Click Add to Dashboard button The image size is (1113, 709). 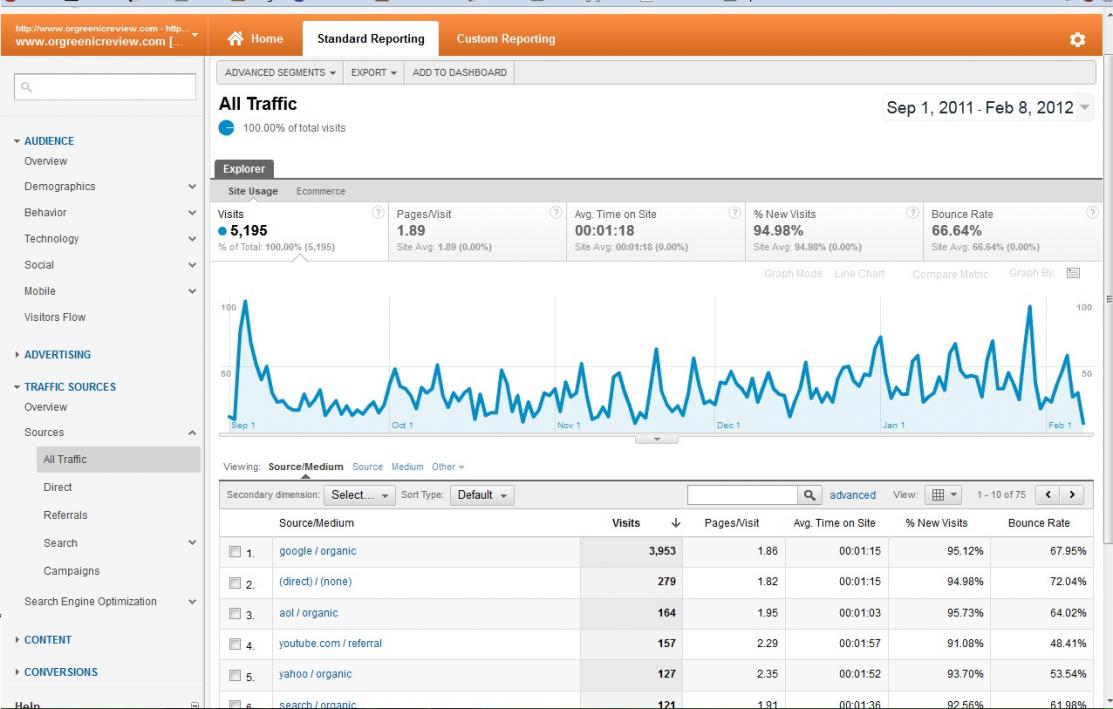[459, 72]
